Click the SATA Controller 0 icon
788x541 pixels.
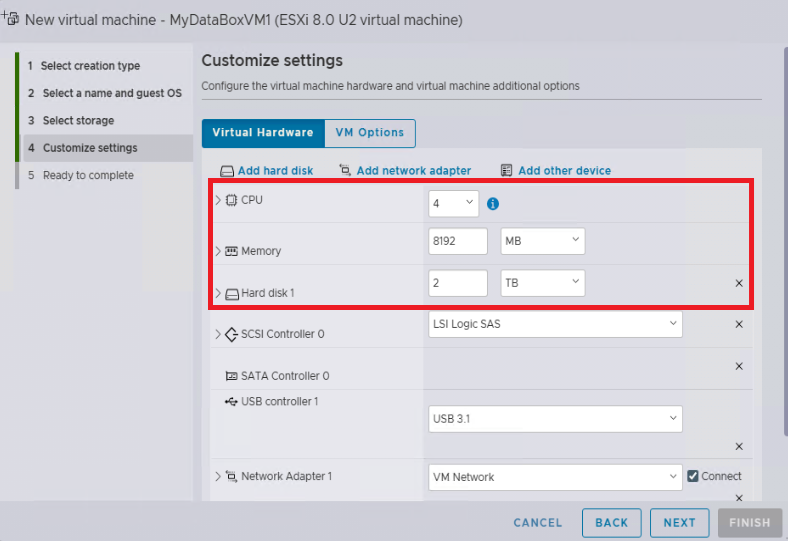coord(231,376)
